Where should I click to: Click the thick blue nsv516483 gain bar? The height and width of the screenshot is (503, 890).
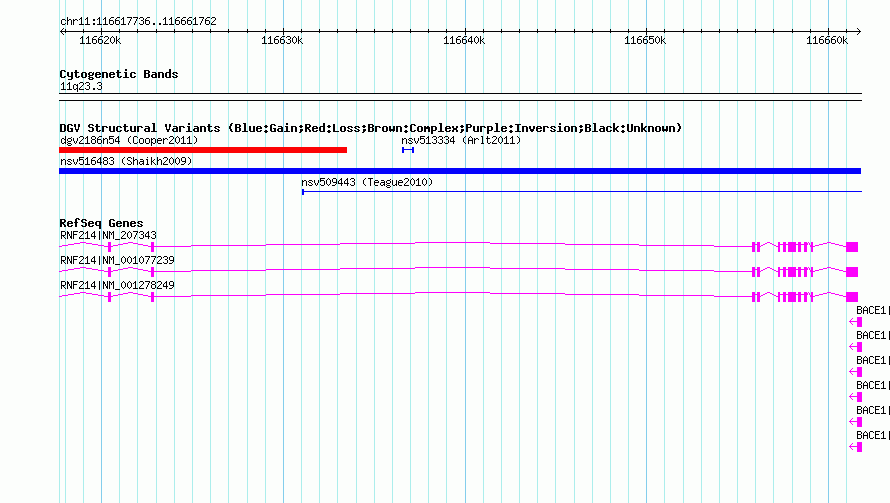[x=460, y=171]
